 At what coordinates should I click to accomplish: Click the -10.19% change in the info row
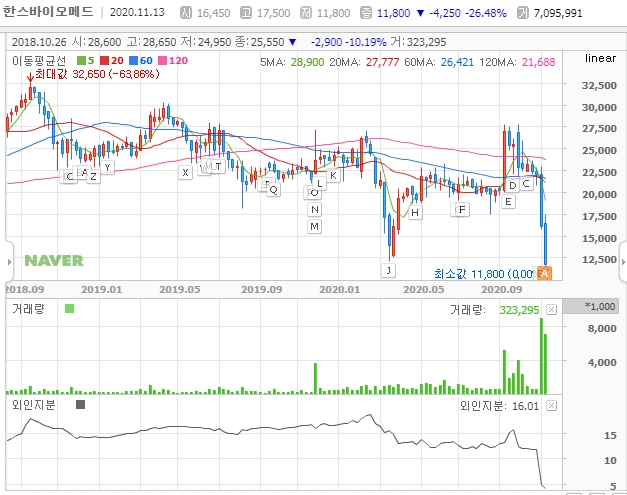pyautogui.click(x=366, y=42)
